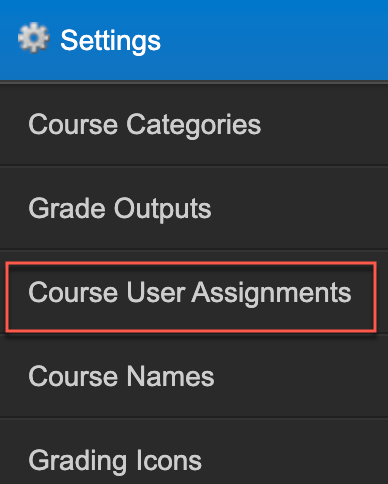Open Grading Icons settings
The height and width of the screenshot is (484, 388).
pos(194,452)
